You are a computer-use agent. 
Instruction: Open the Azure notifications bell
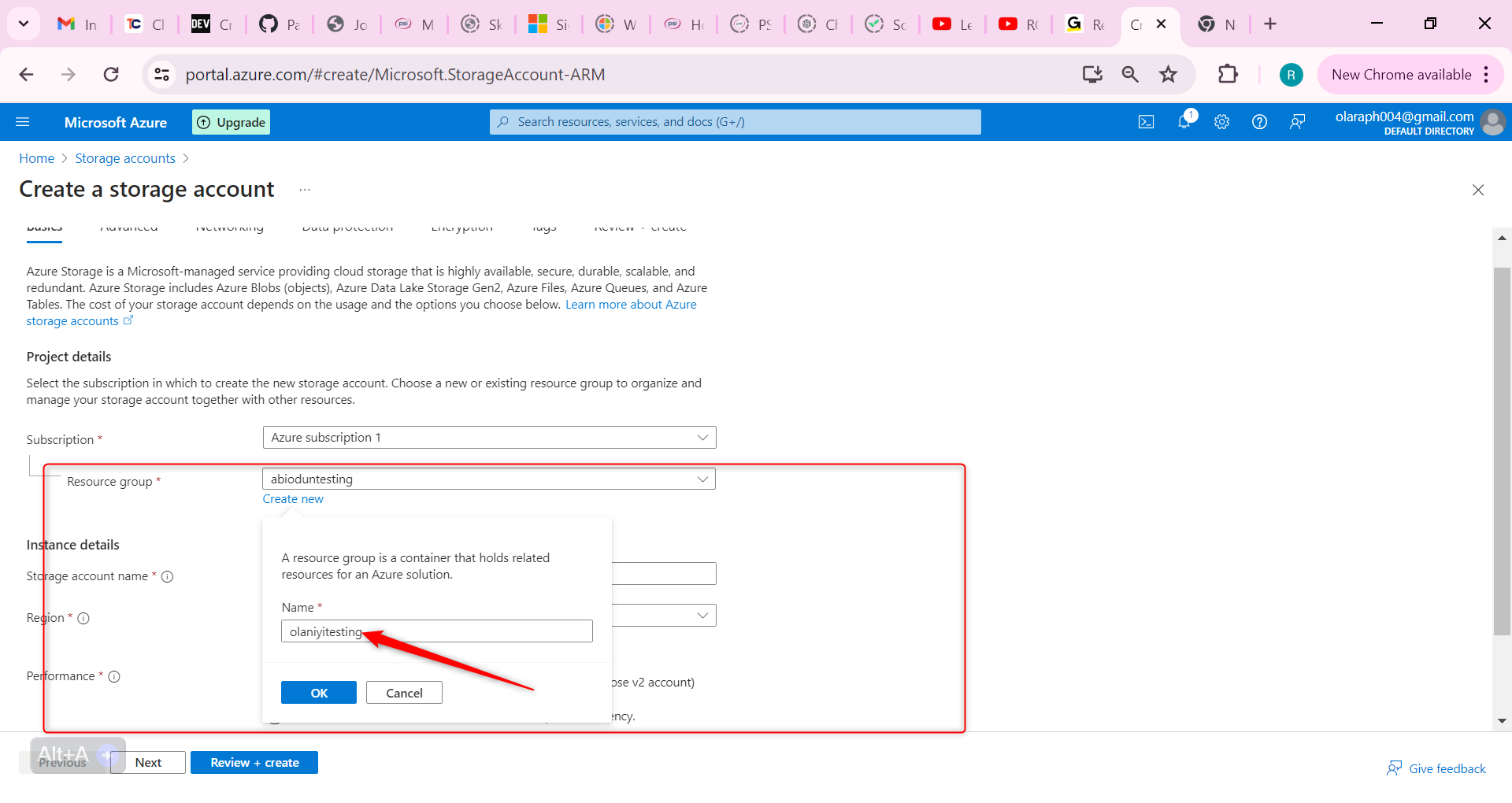(x=1184, y=121)
